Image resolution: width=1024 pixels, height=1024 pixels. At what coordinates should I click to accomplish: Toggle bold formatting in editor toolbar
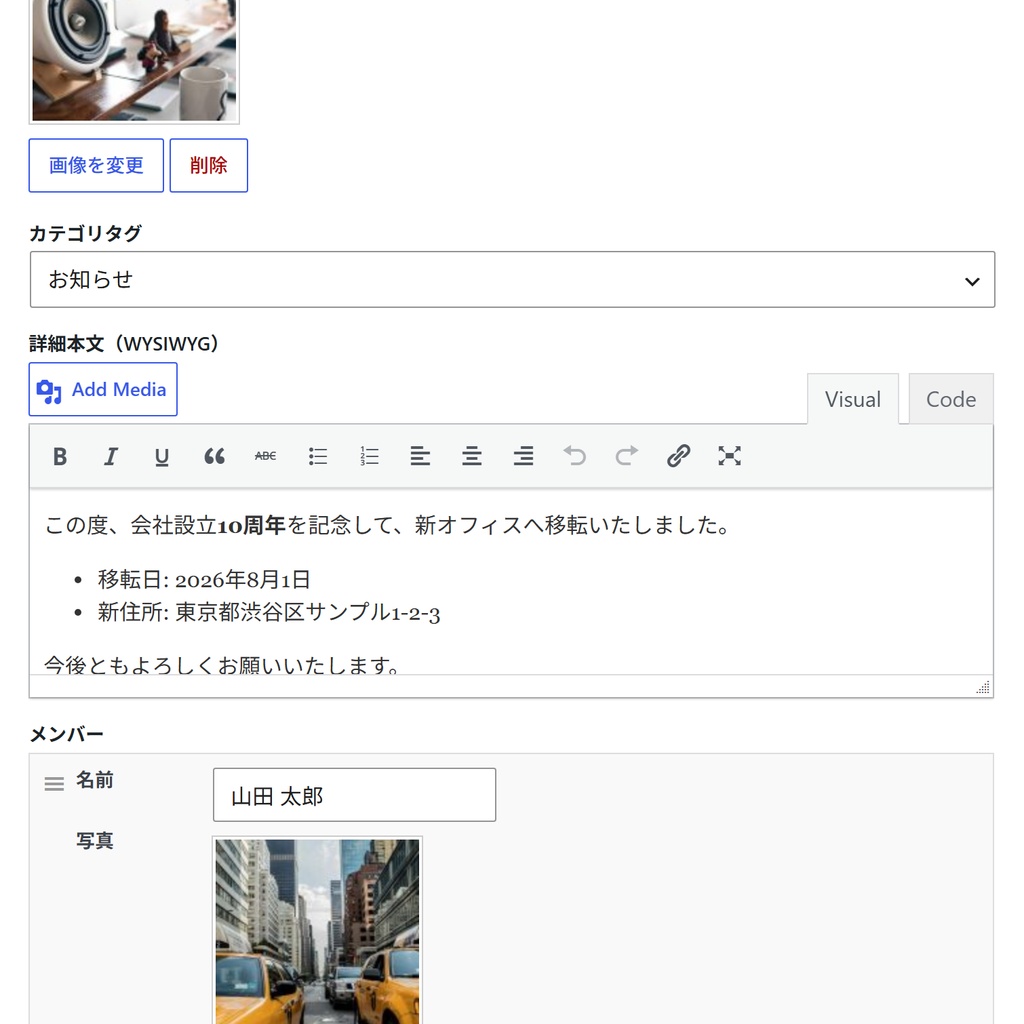(x=60, y=456)
